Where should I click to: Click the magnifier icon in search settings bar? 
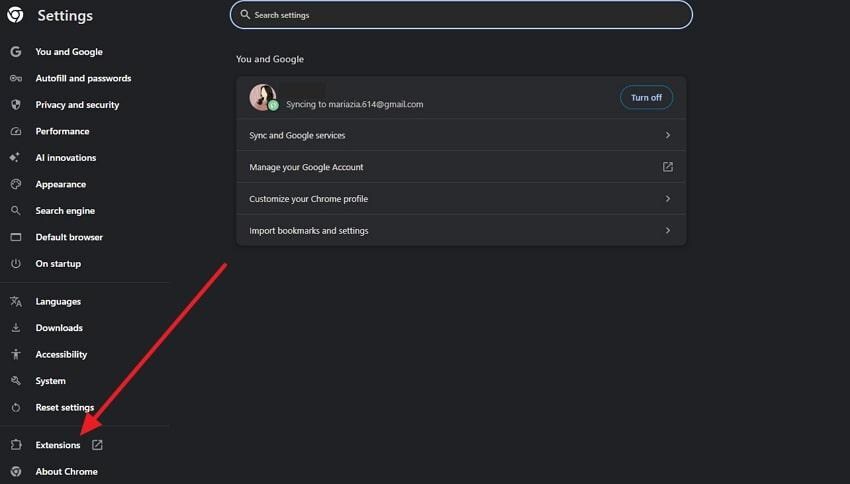point(245,15)
